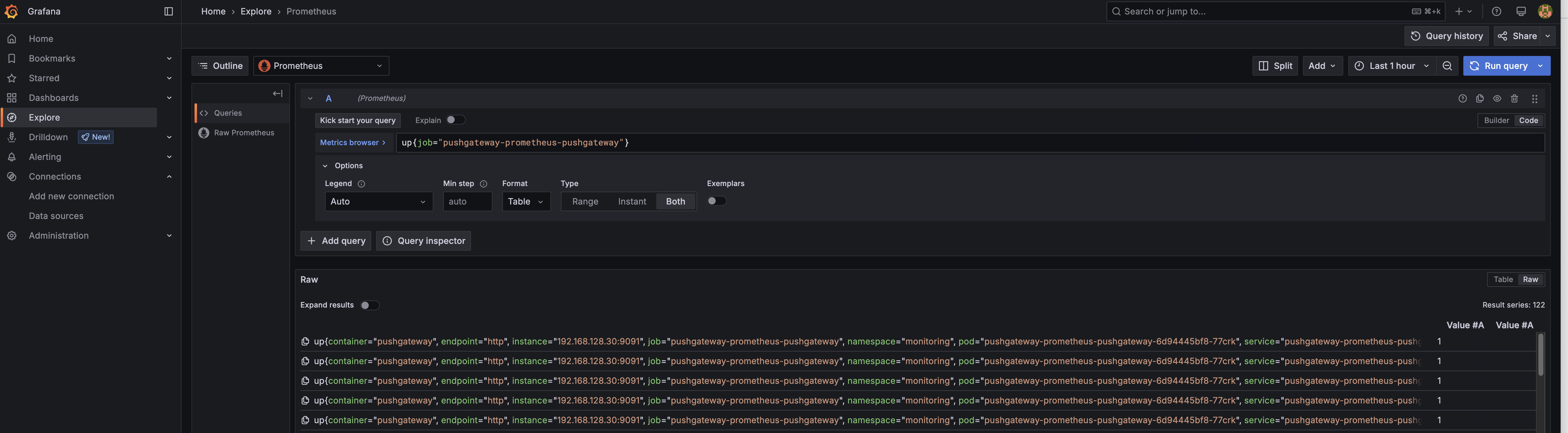Toggle the Outline panel button
The height and width of the screenshot is (433, 1568).
click(220, 66)
